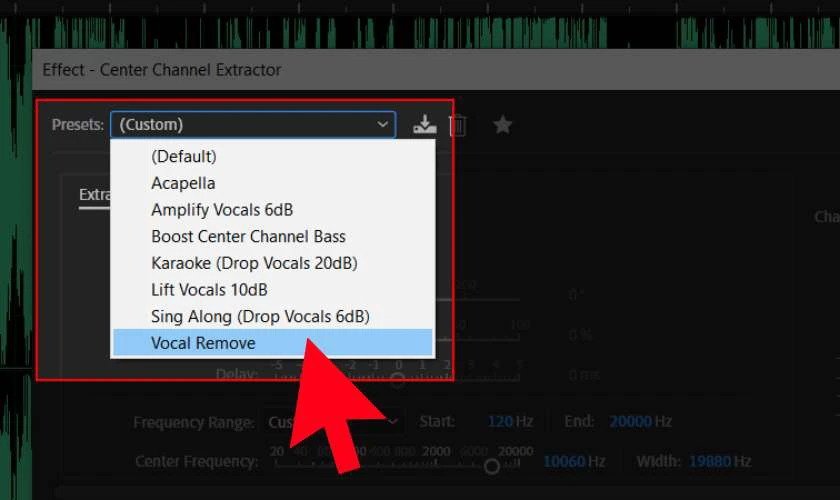Select the (Default) preset

(184, 156)
